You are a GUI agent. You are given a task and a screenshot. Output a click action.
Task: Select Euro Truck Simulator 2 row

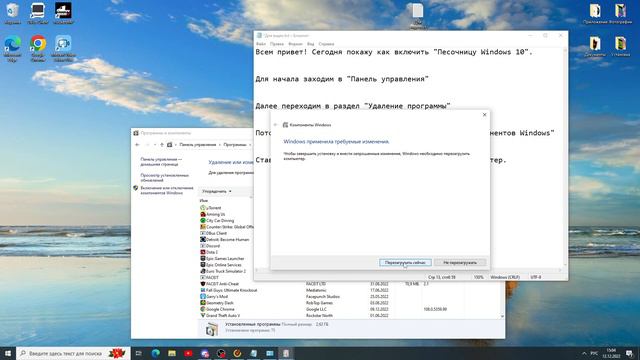226,271
